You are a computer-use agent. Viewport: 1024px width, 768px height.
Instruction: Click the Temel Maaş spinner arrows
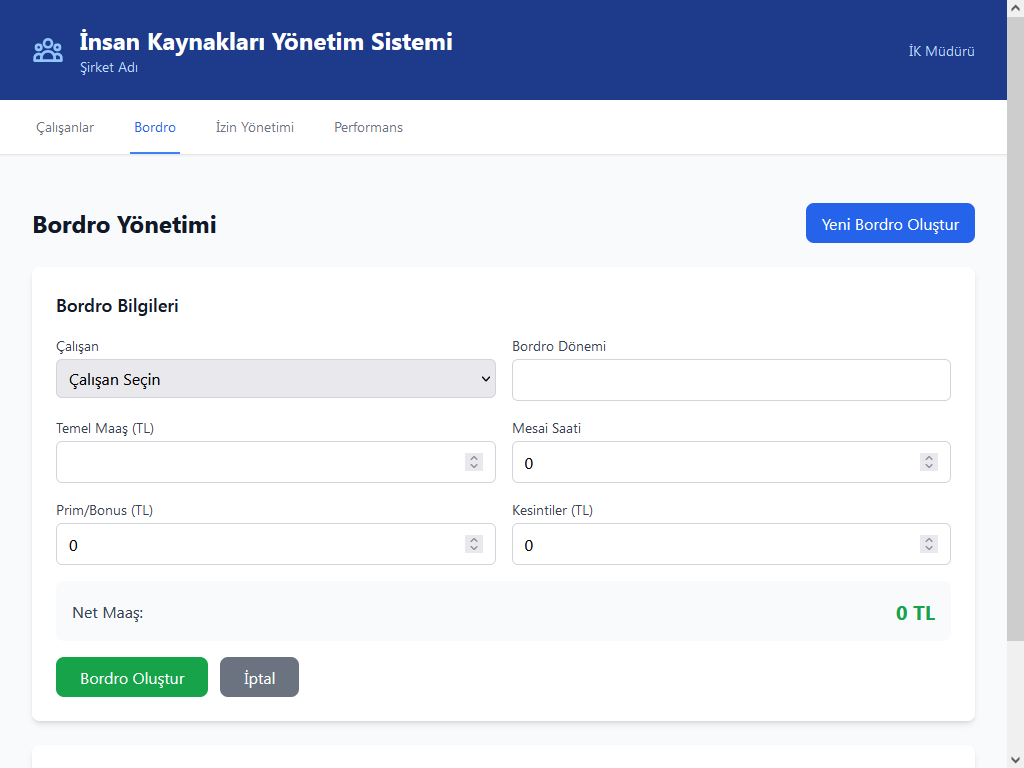coord(474,462)
